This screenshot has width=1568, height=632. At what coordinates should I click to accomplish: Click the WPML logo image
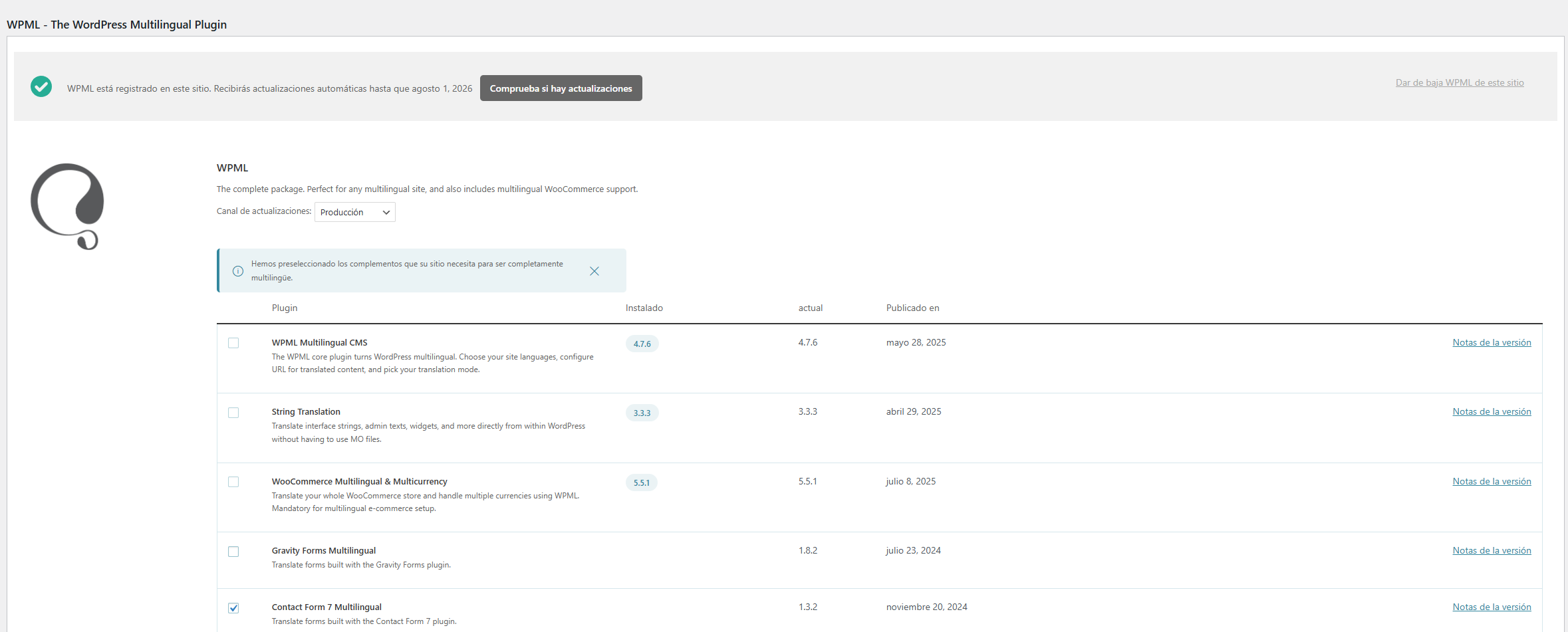pos(67,206)
